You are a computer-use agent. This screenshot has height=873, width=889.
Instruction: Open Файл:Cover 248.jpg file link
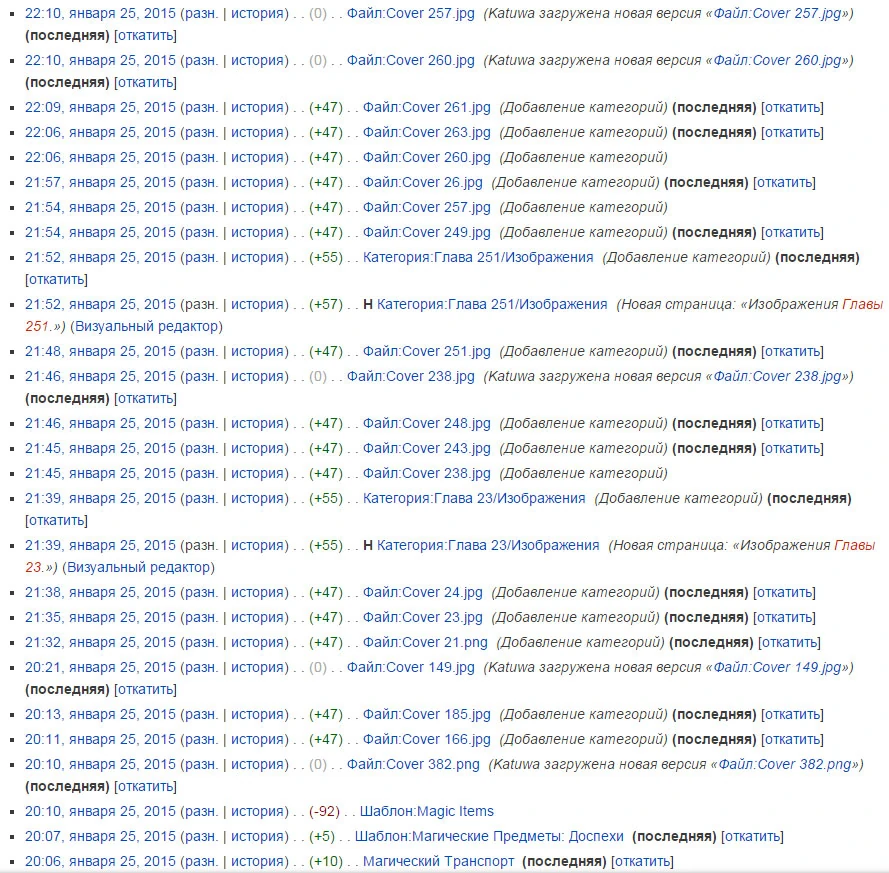click(426, 423)
